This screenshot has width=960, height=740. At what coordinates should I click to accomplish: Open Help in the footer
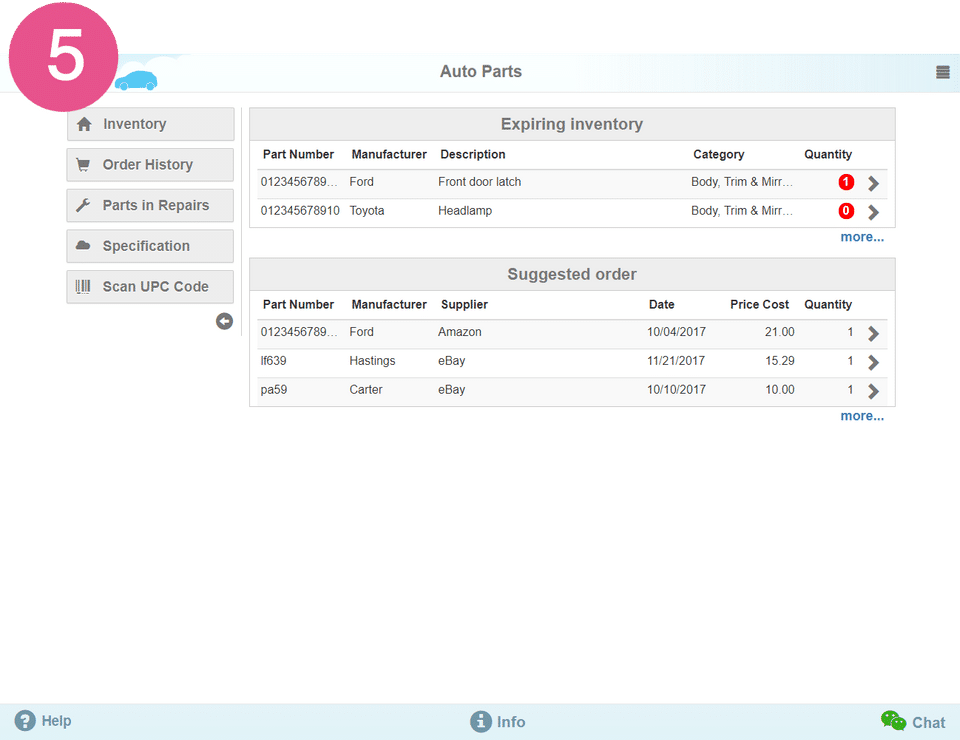coord(43,720)
